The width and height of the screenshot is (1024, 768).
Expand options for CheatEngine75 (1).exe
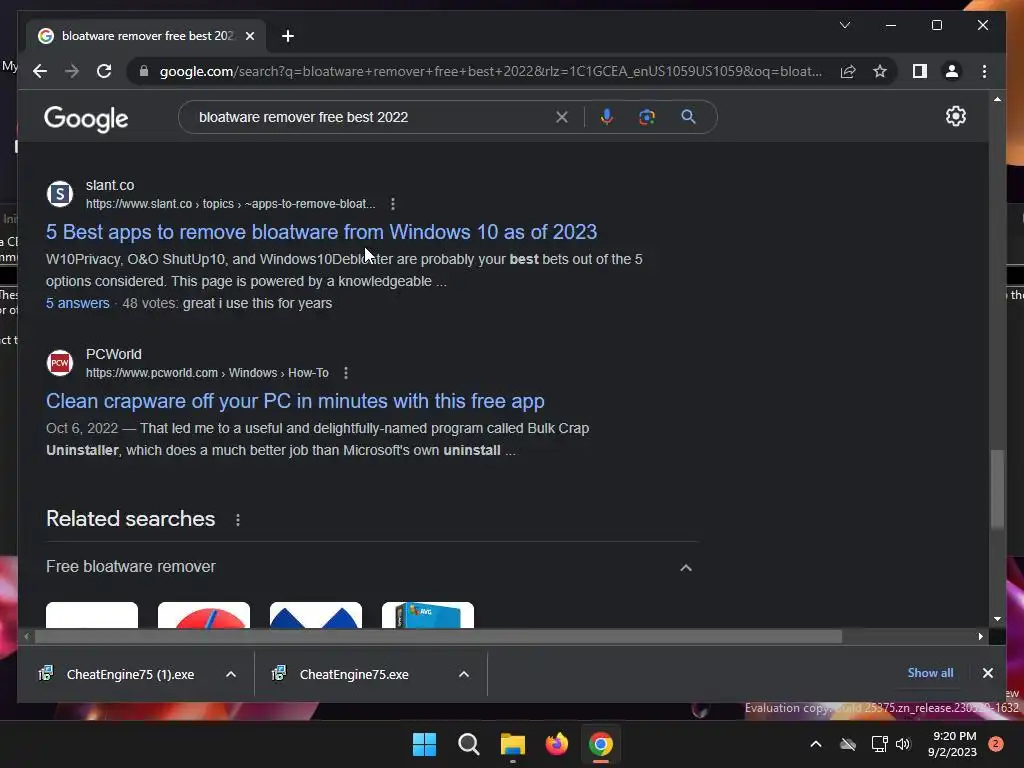[231, 675]
